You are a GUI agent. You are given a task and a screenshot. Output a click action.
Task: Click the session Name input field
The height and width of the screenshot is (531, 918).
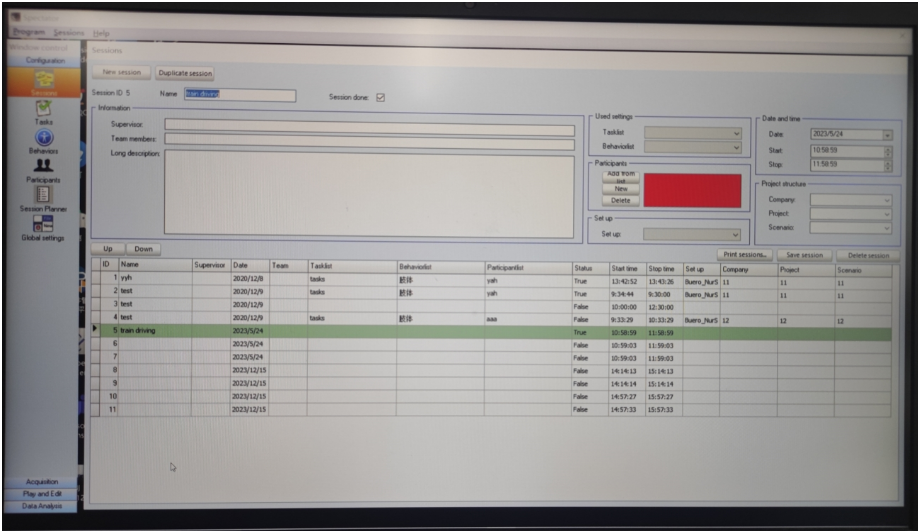pyautogui.click(x=240, y=95)
